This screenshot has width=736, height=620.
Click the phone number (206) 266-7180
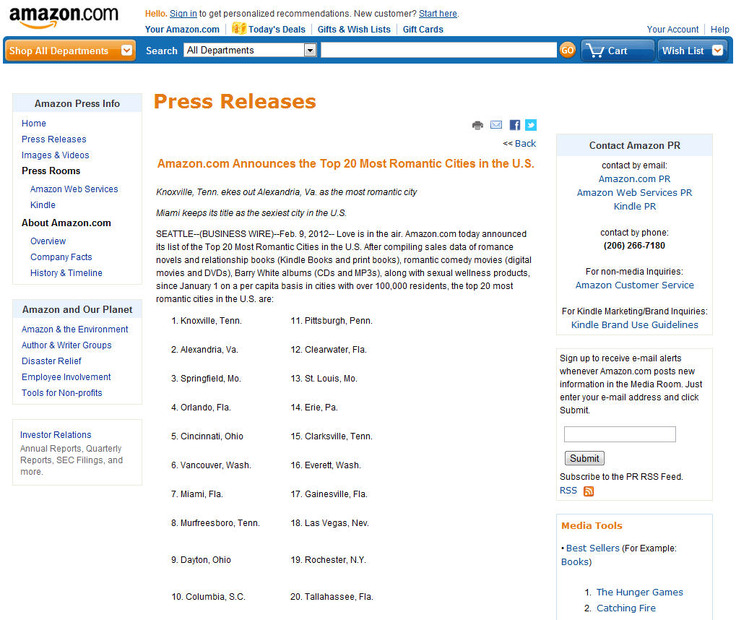[634, 245]
